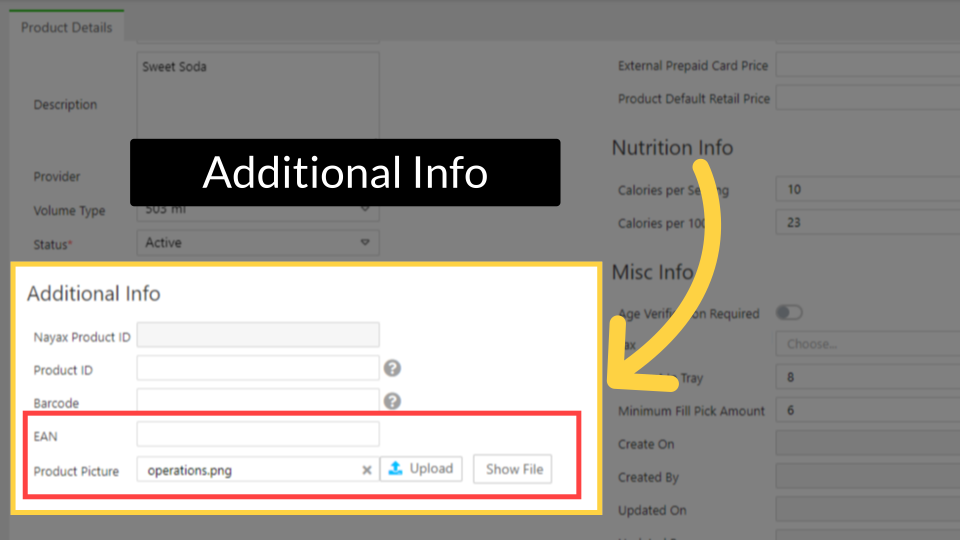Switch to the Product Details tab

67,27
